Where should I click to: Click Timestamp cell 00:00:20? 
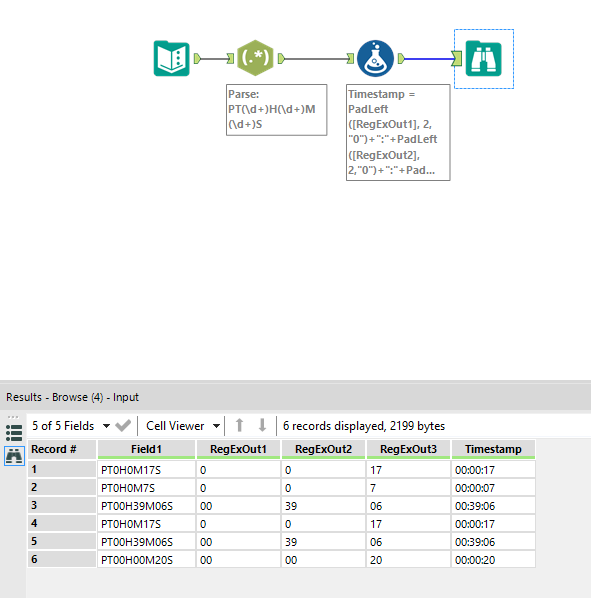pos(493,560)
